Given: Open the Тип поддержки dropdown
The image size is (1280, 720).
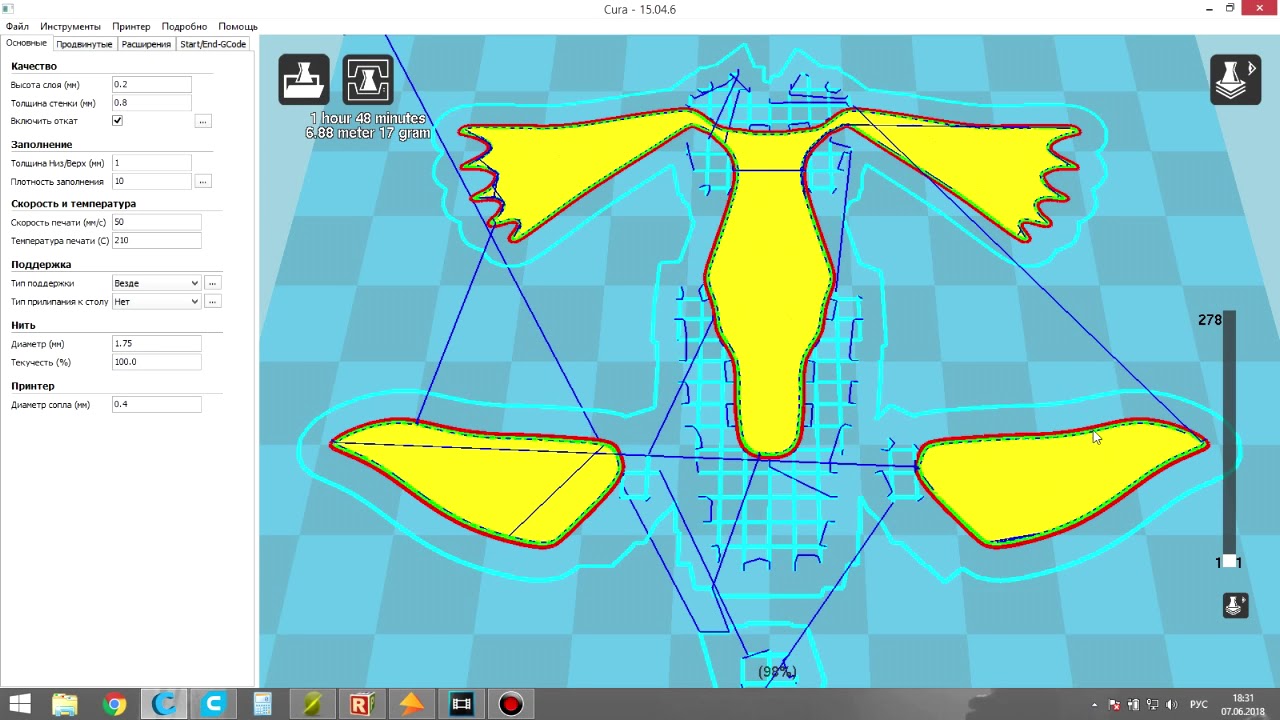Looking at the screenshot, I should 156,283.
